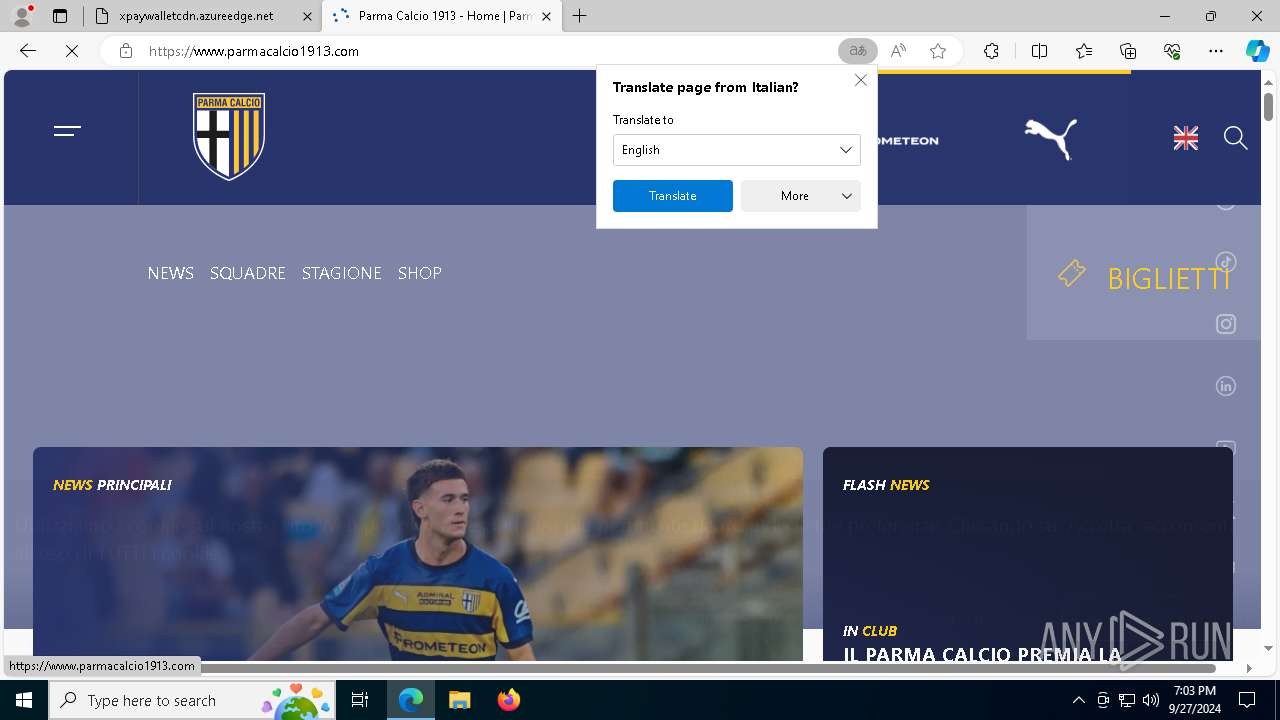Screen dimensions: 1280x720
Task: Open the Instagram social icon
Action: [x=1226, y=324]
